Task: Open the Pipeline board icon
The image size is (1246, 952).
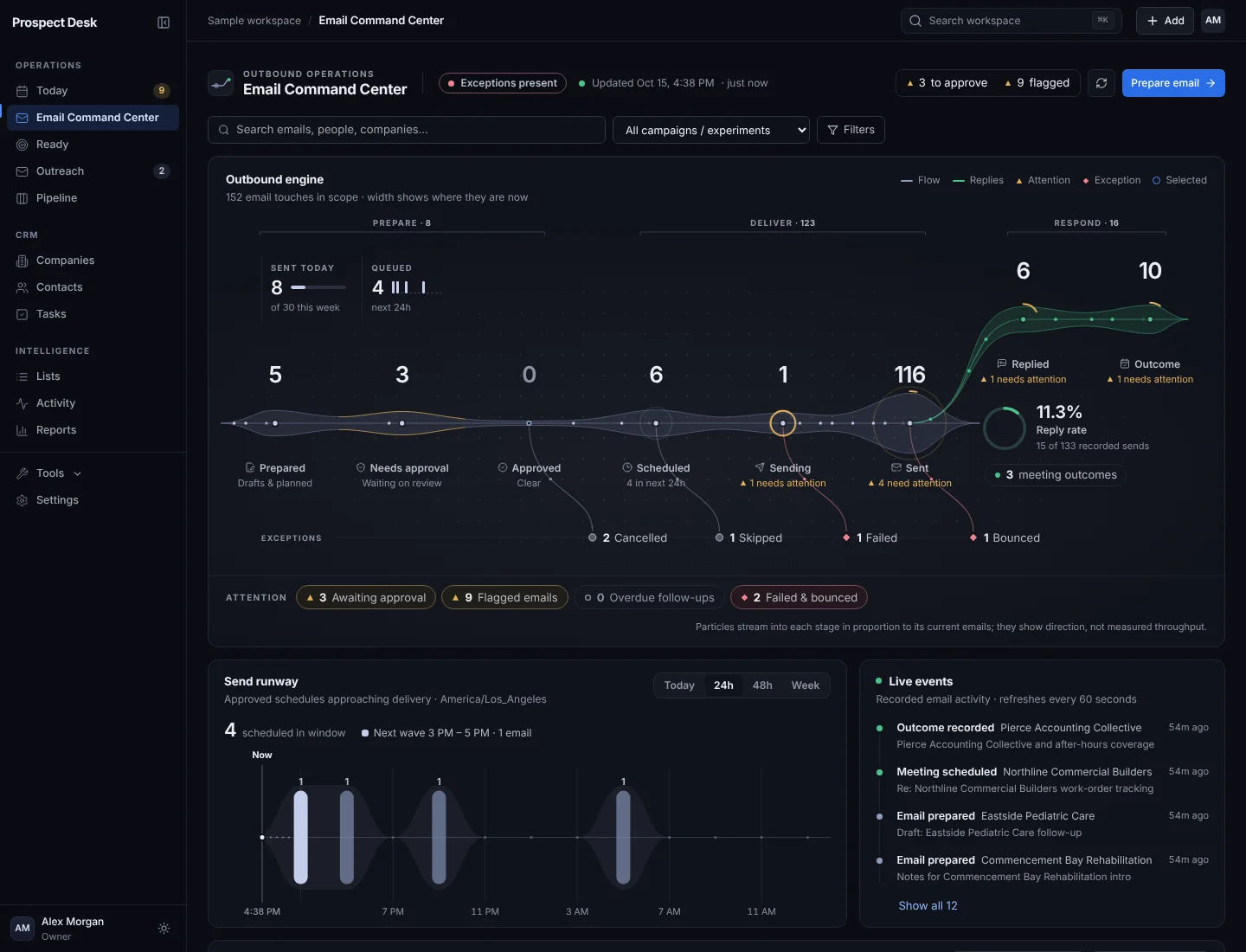Action: [22, 198]
